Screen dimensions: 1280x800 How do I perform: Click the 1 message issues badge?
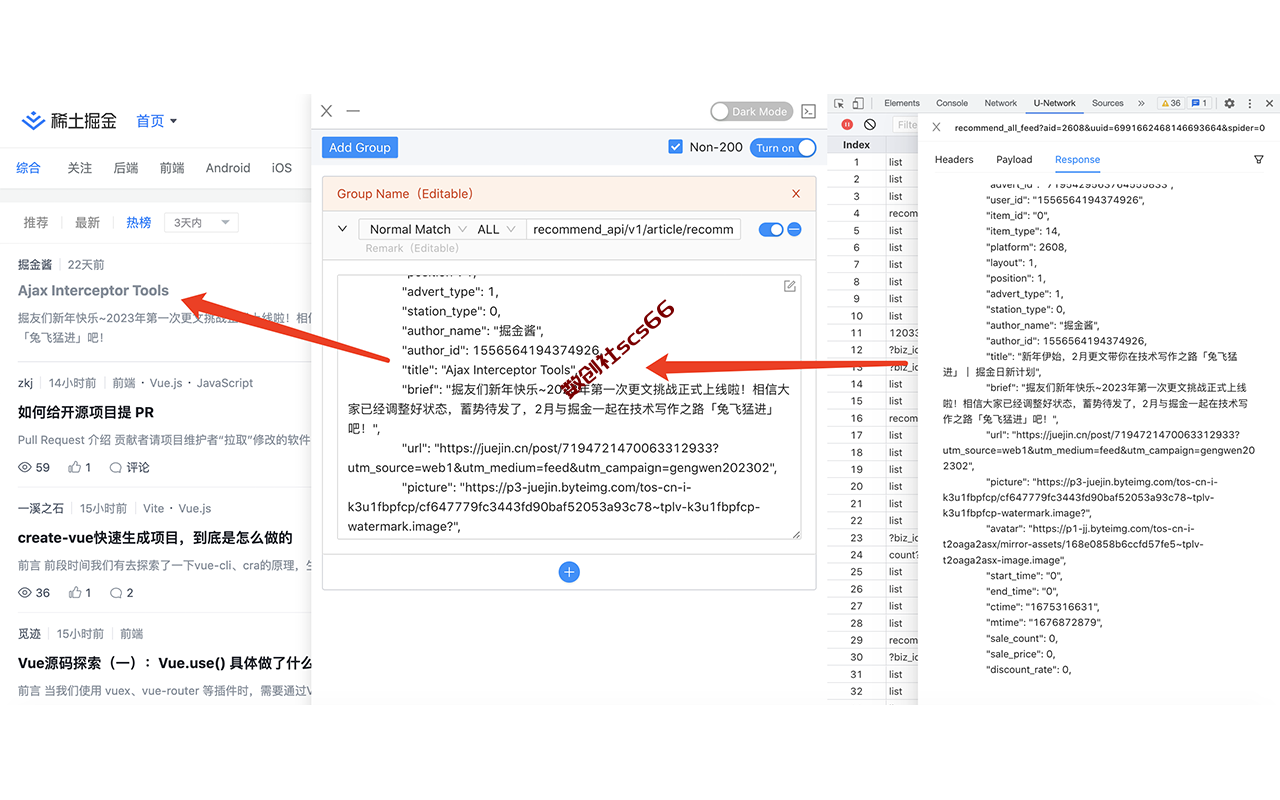tap(1200, 103)
